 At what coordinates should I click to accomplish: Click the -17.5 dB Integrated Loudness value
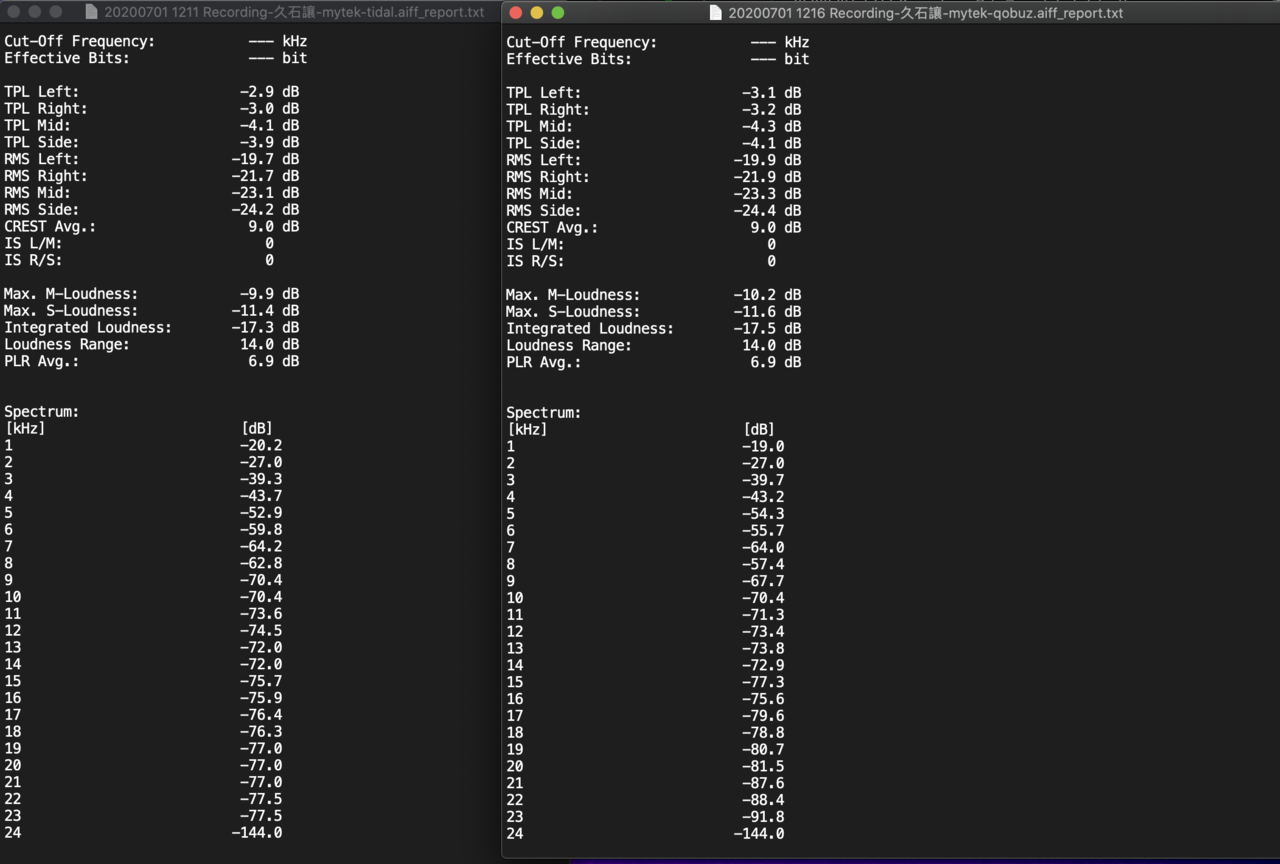click(x=767, y=328)
